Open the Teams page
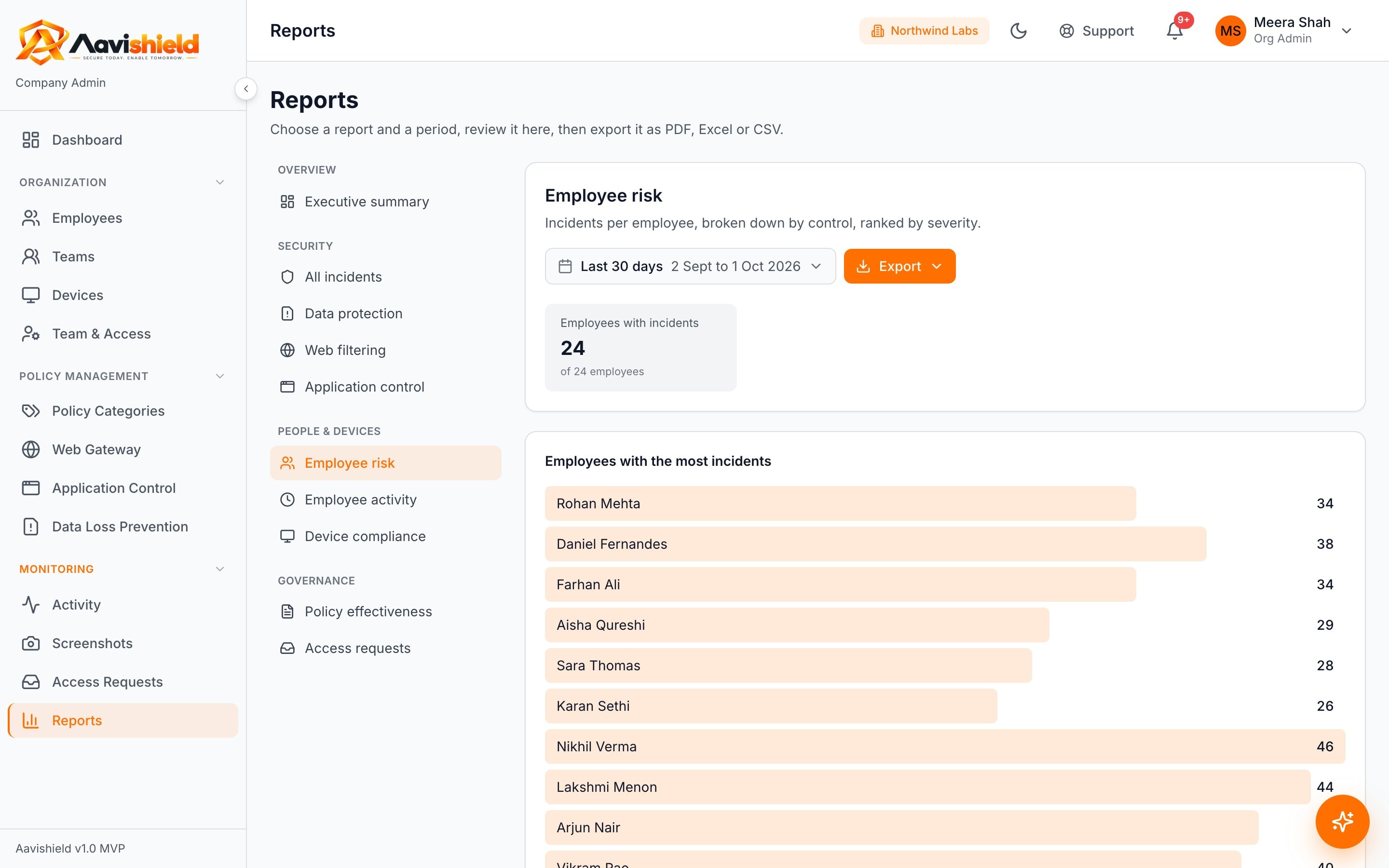Screen dimensions: 1389x868 tap(123, 256)
